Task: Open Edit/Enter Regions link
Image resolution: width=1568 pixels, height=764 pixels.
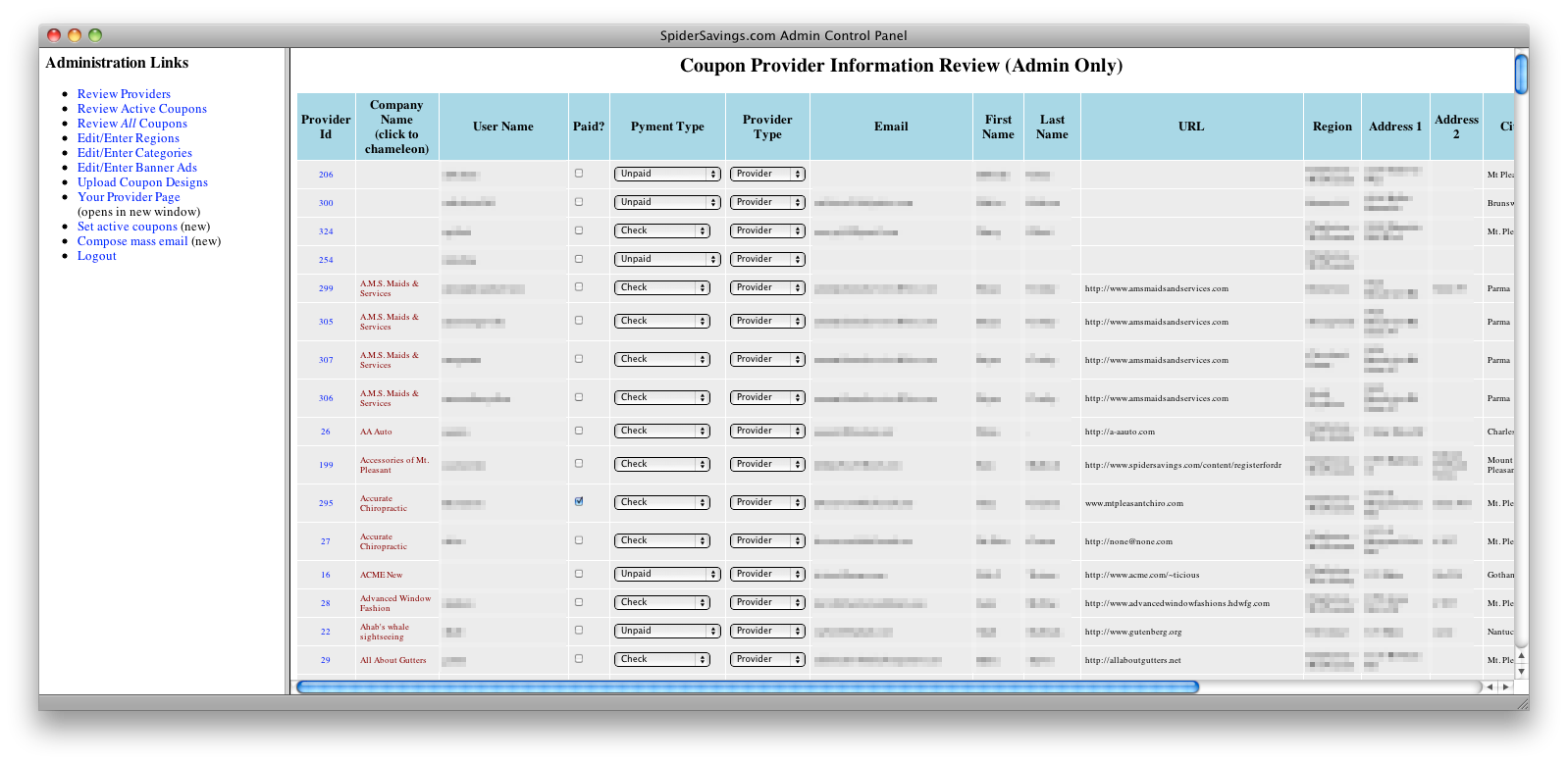Action: pos(129,138)
